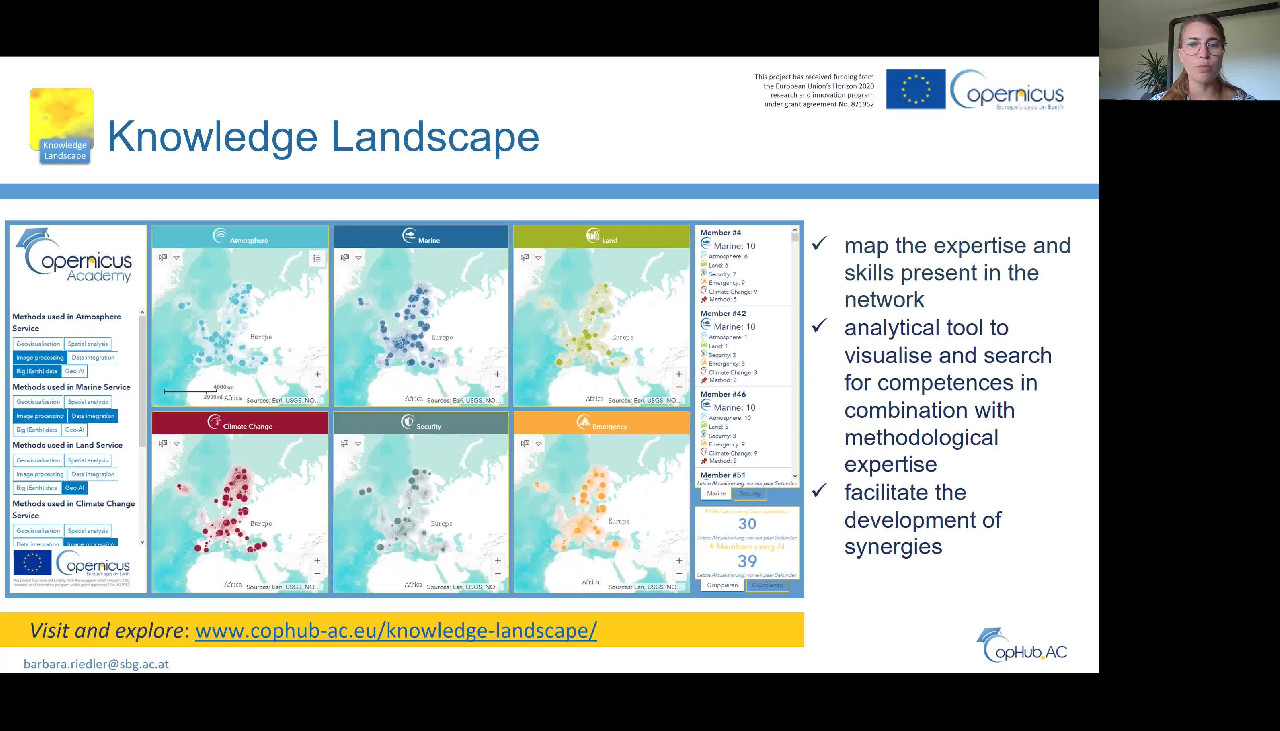Zoom in on the Atmosphere map

[317, 374]
